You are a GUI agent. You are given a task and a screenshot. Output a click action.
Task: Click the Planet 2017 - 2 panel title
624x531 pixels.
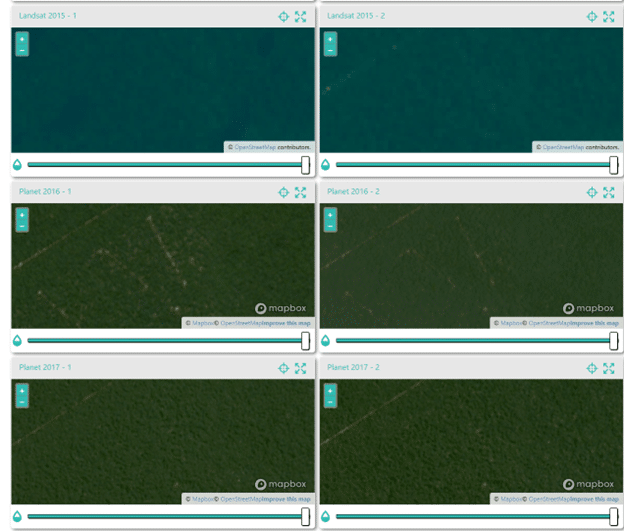[x=353, y=368]
